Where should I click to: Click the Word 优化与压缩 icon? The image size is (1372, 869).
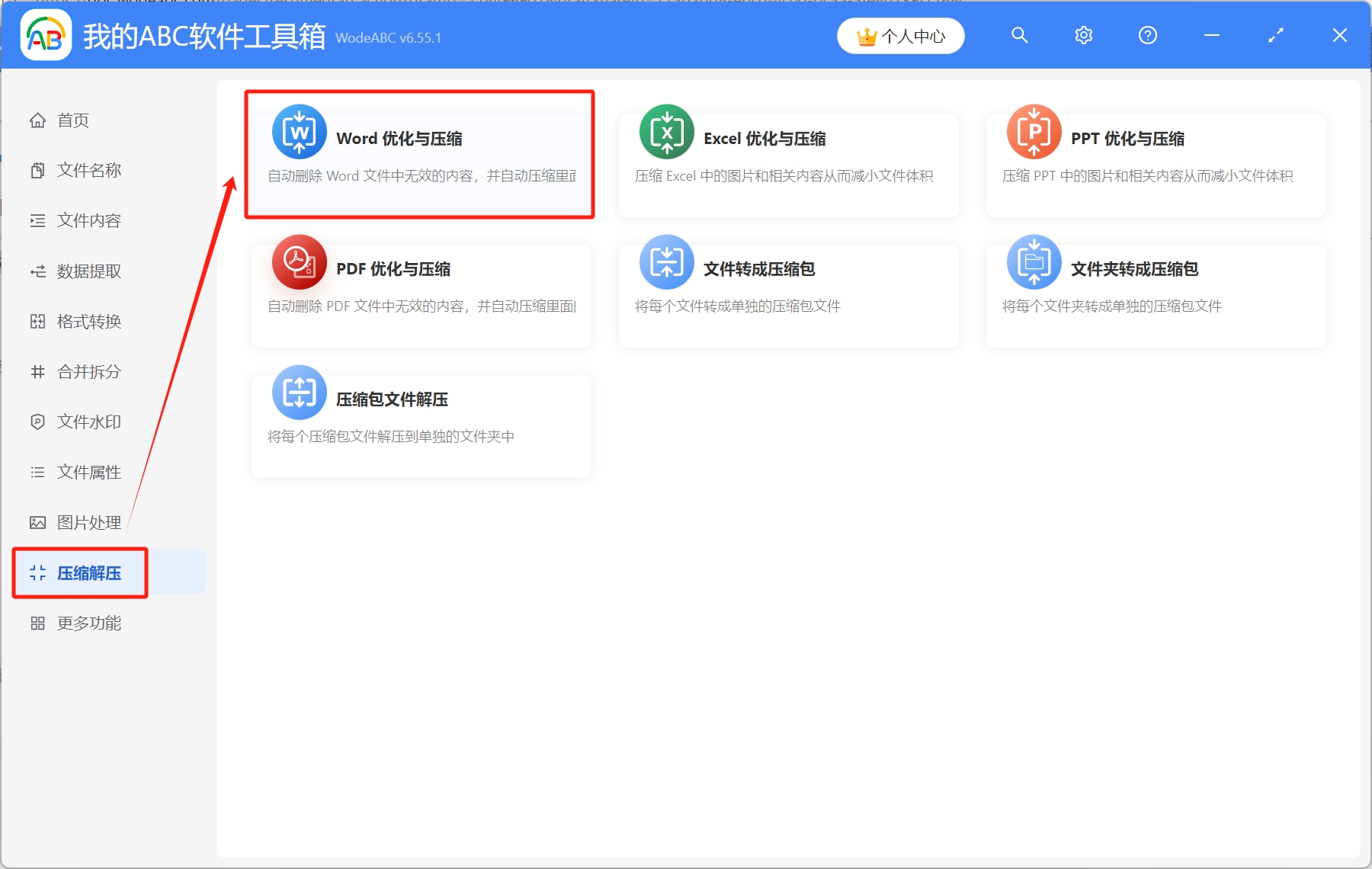click(300, 132)
